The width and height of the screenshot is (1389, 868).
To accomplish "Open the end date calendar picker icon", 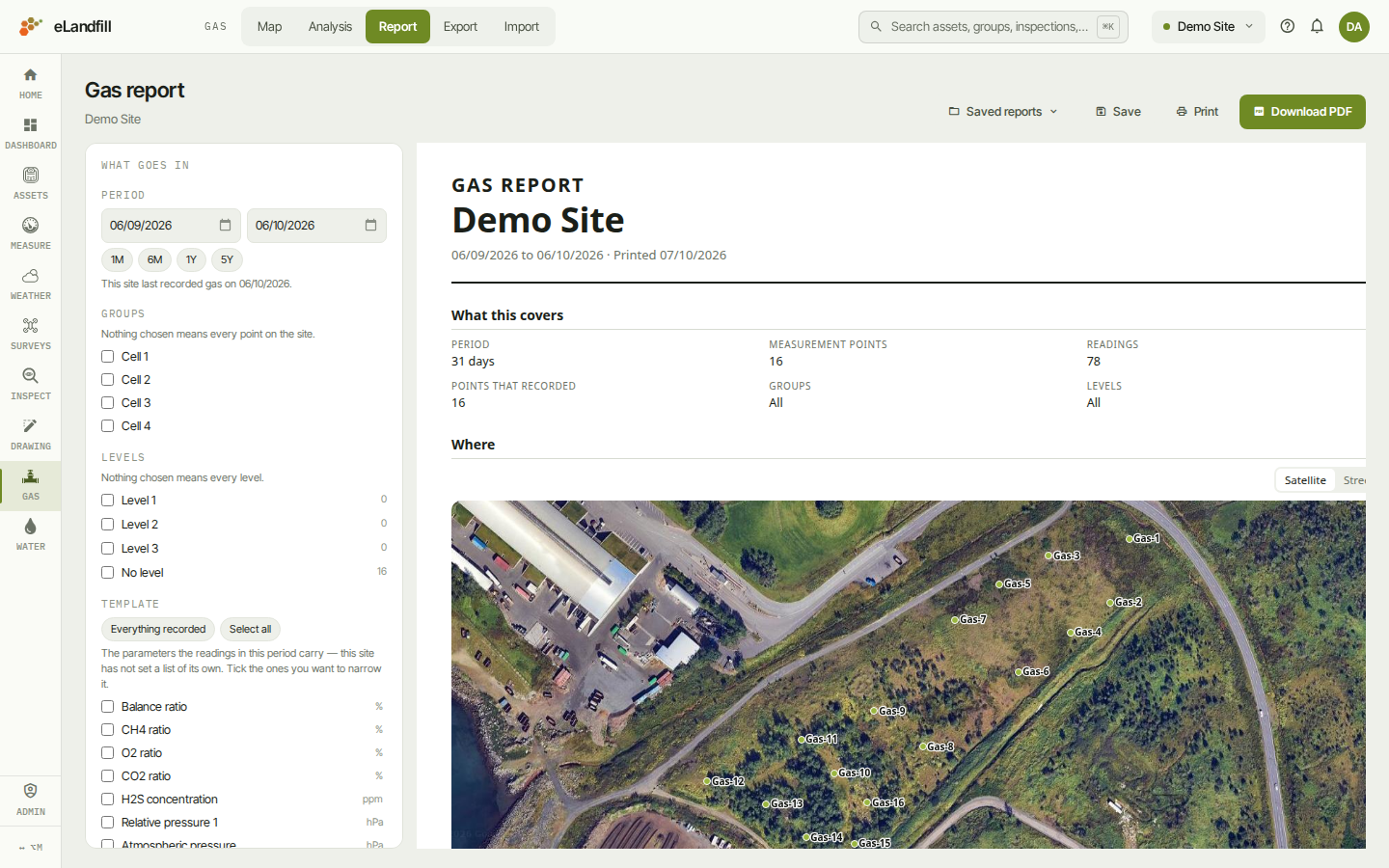I will tap(370, 225).
